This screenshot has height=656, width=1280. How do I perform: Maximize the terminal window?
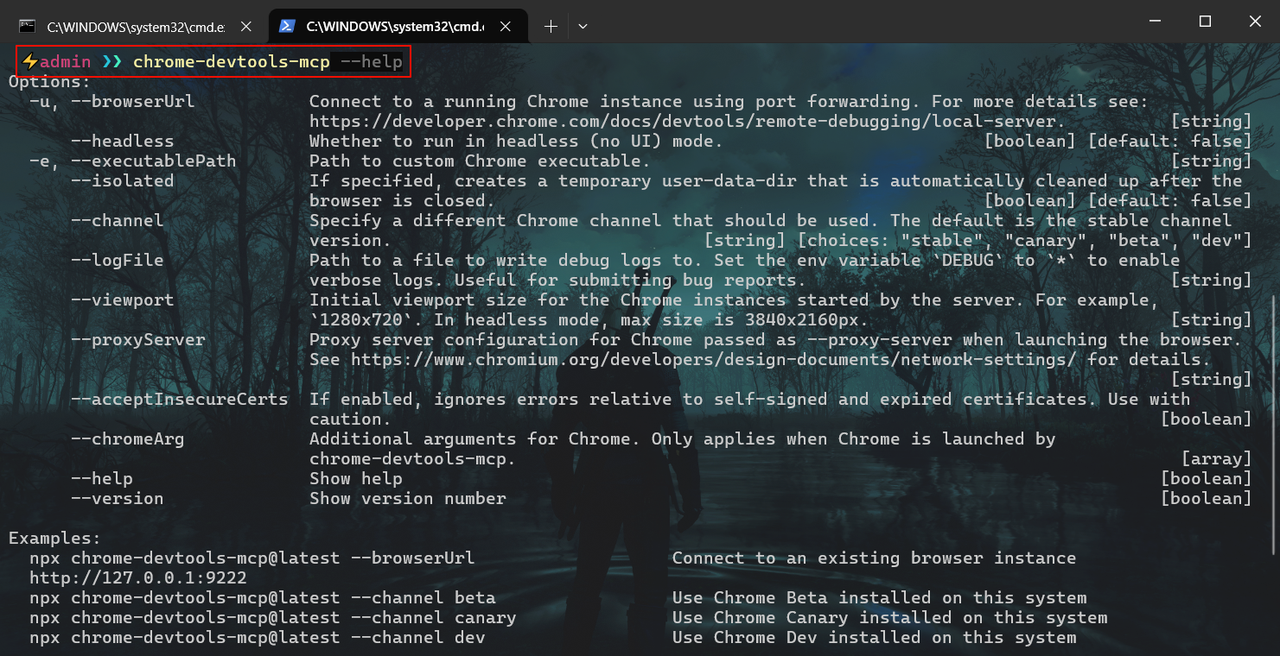coord(1205,21)
